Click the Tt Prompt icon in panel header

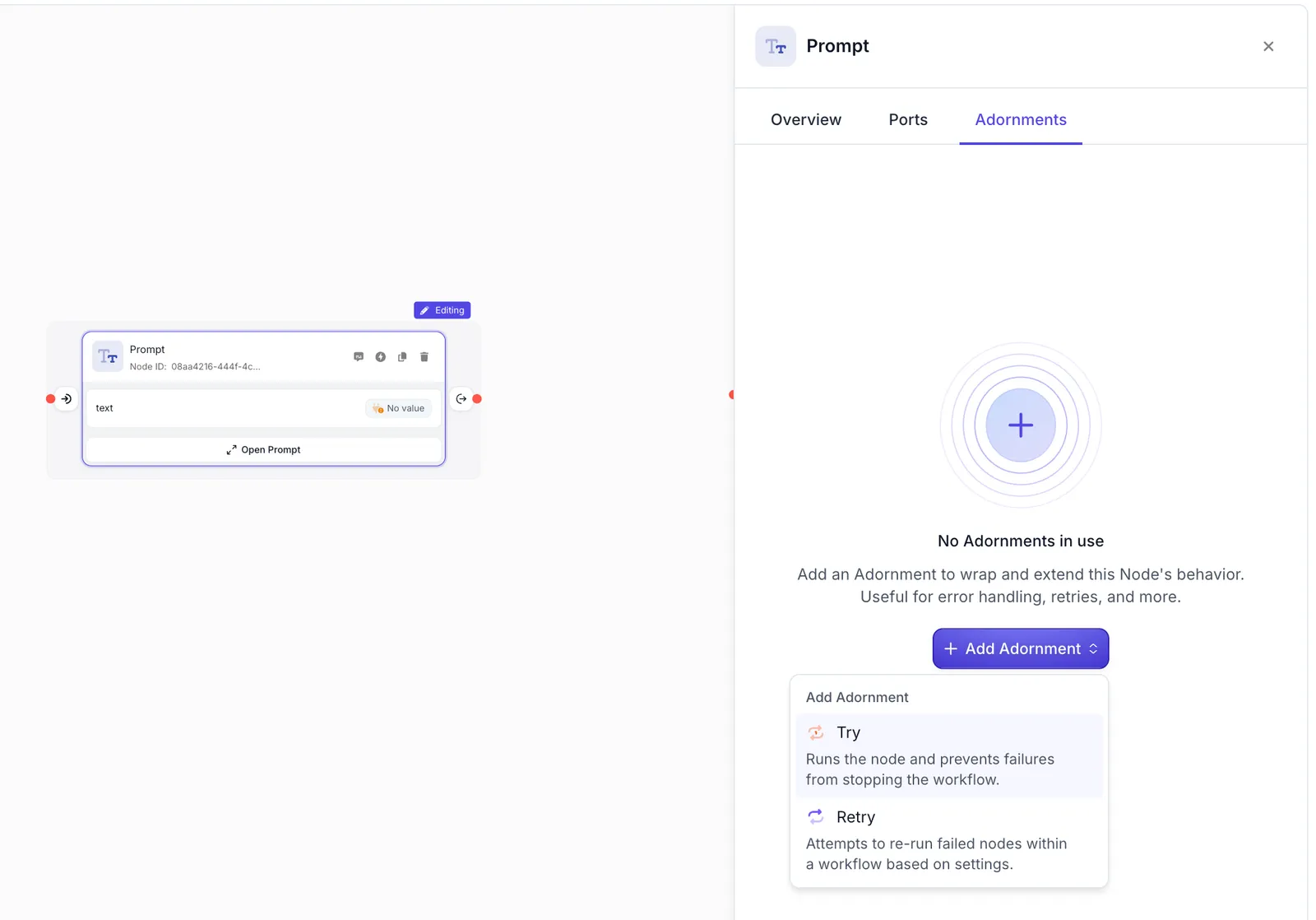776,46
